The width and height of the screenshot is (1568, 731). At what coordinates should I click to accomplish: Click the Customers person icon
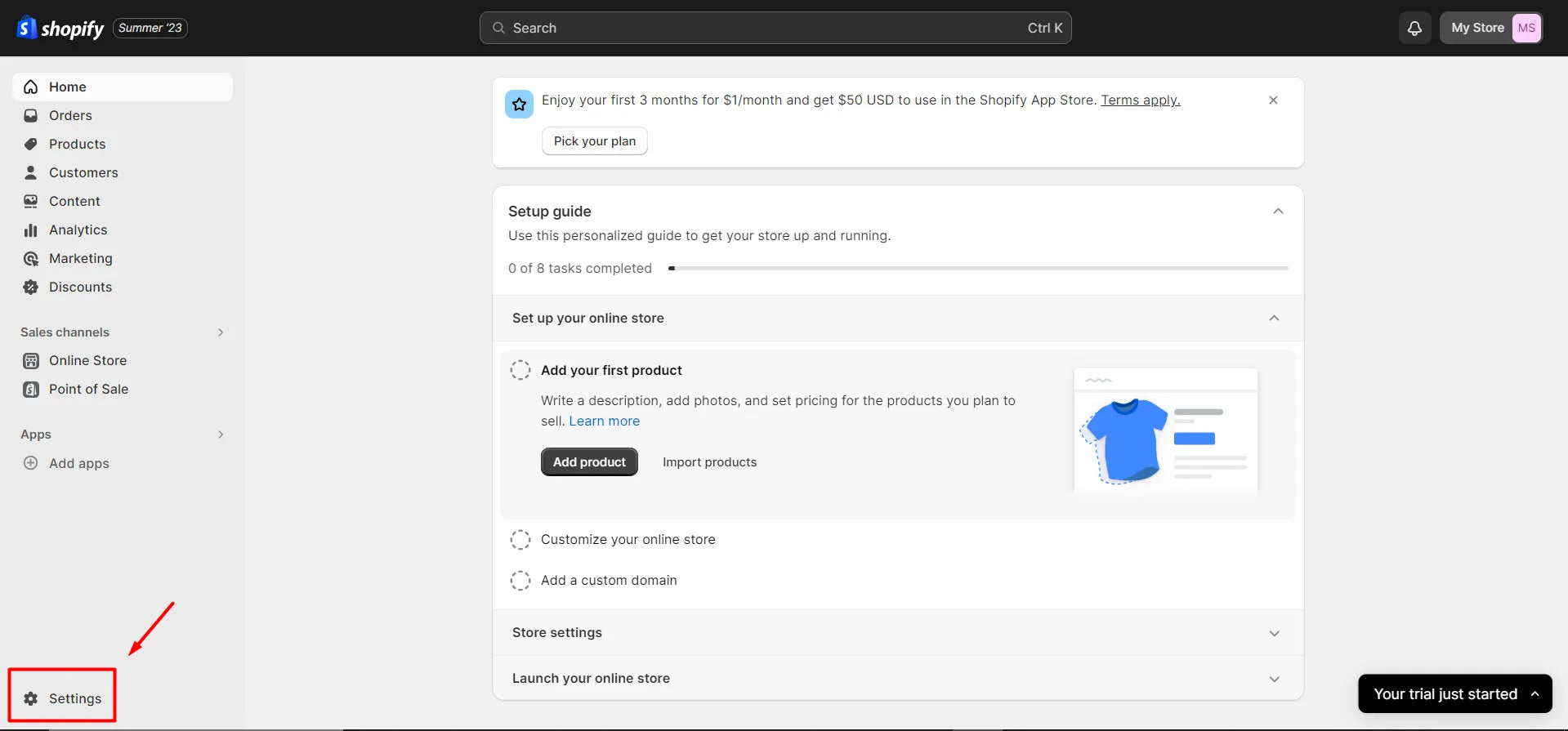pyautogui.click(x=31, y=172)
